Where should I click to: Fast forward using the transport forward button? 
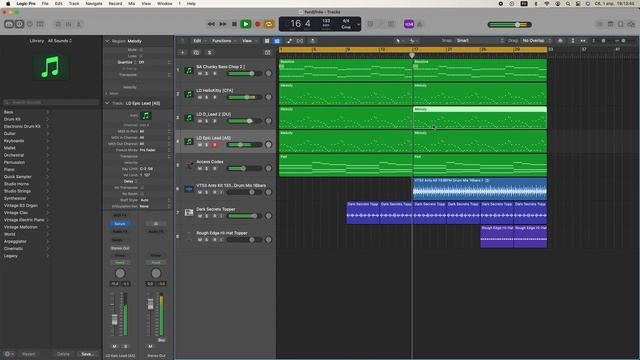223,24
